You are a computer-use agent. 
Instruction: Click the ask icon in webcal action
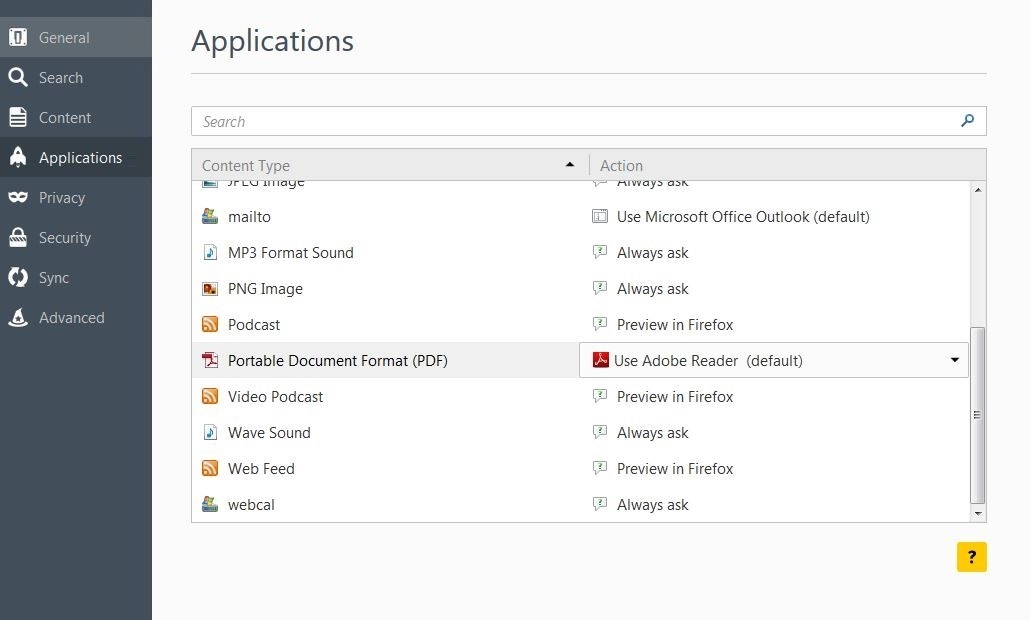600,504
